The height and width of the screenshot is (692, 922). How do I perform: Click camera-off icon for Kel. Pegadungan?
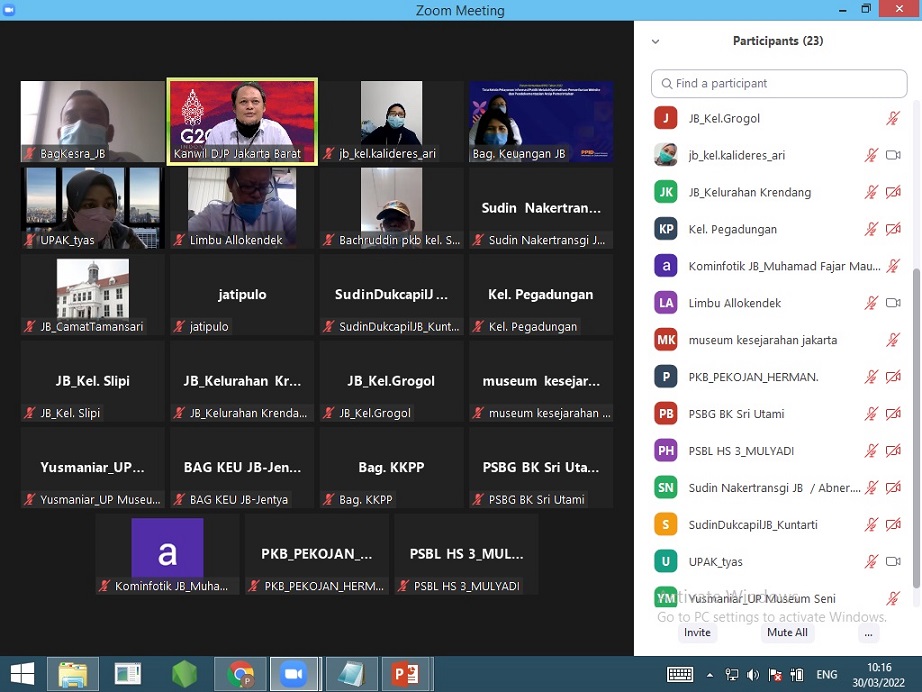click(893, 229)
